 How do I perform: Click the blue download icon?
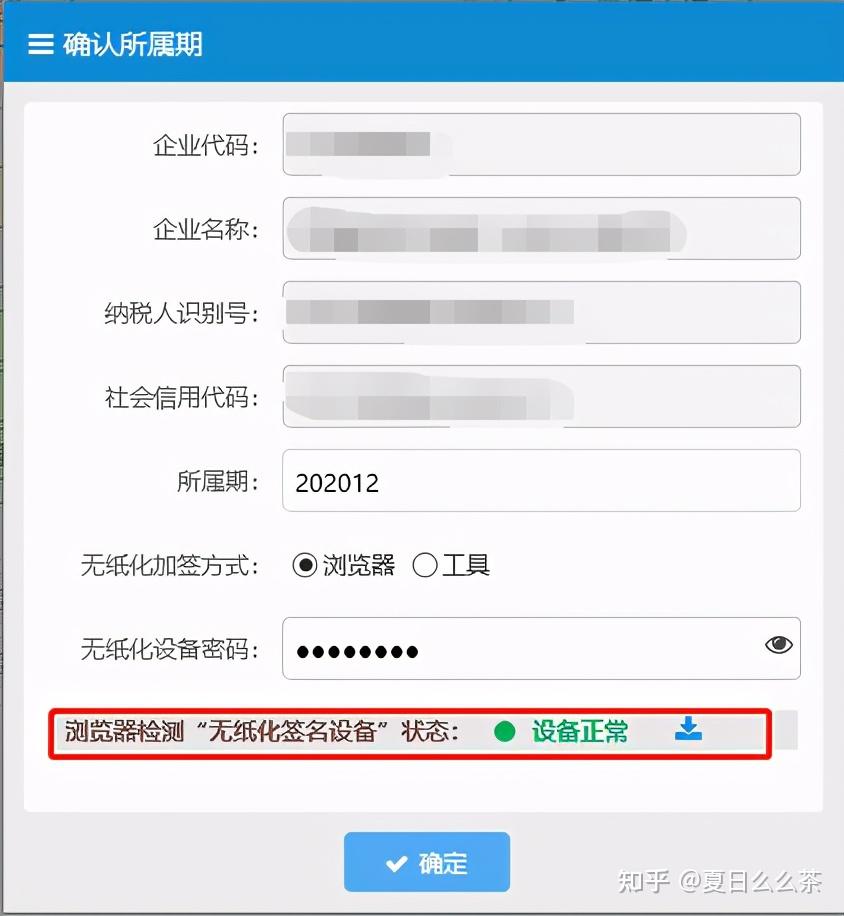[688, 728]
